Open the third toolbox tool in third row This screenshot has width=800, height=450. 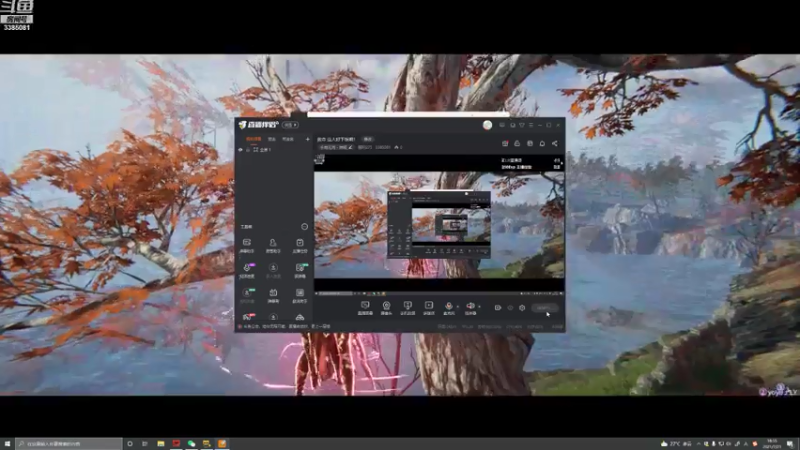[299, 295]
